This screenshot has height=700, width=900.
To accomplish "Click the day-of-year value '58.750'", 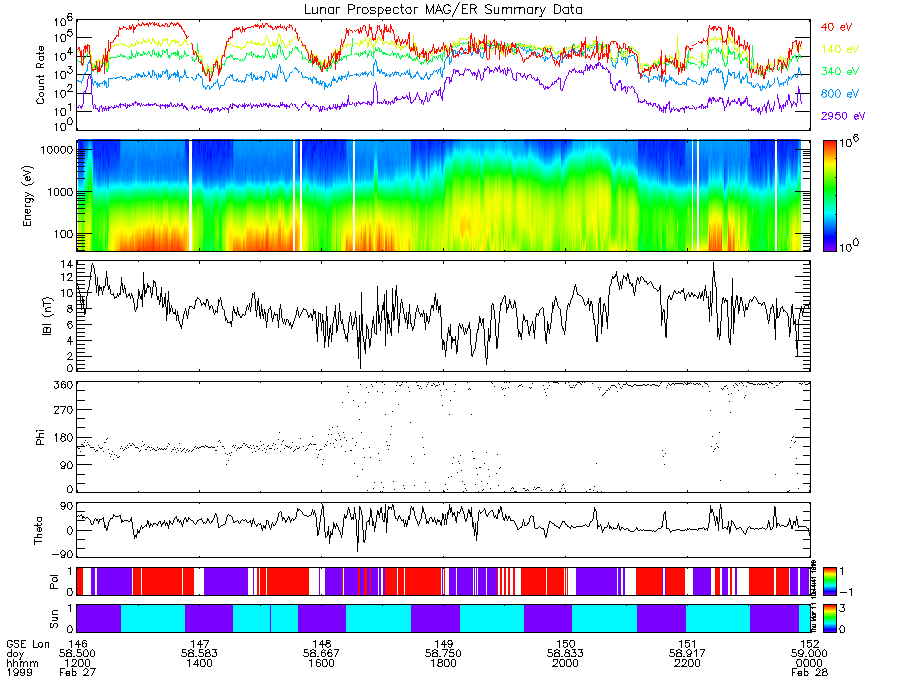I will coord(443,654).
